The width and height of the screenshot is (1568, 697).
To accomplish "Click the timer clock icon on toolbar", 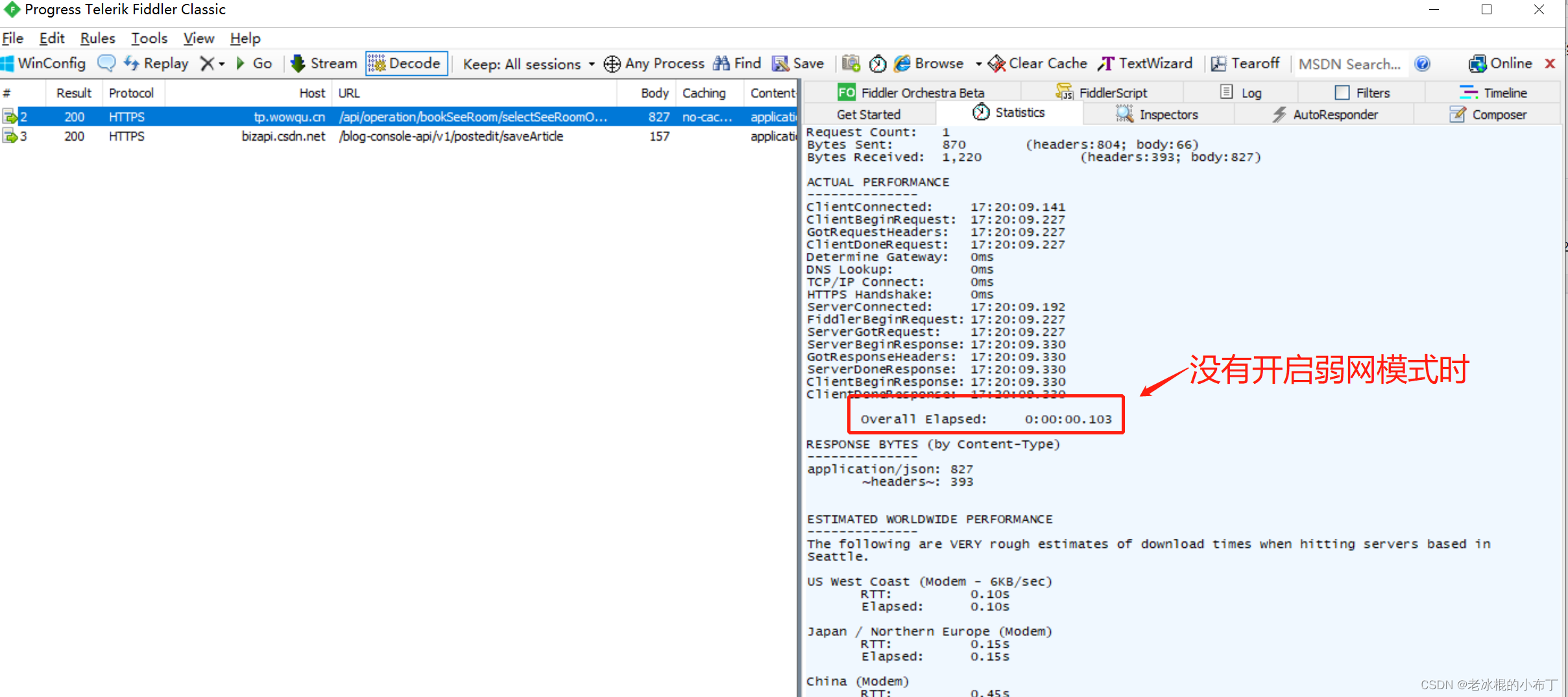I will coord(877,63).
